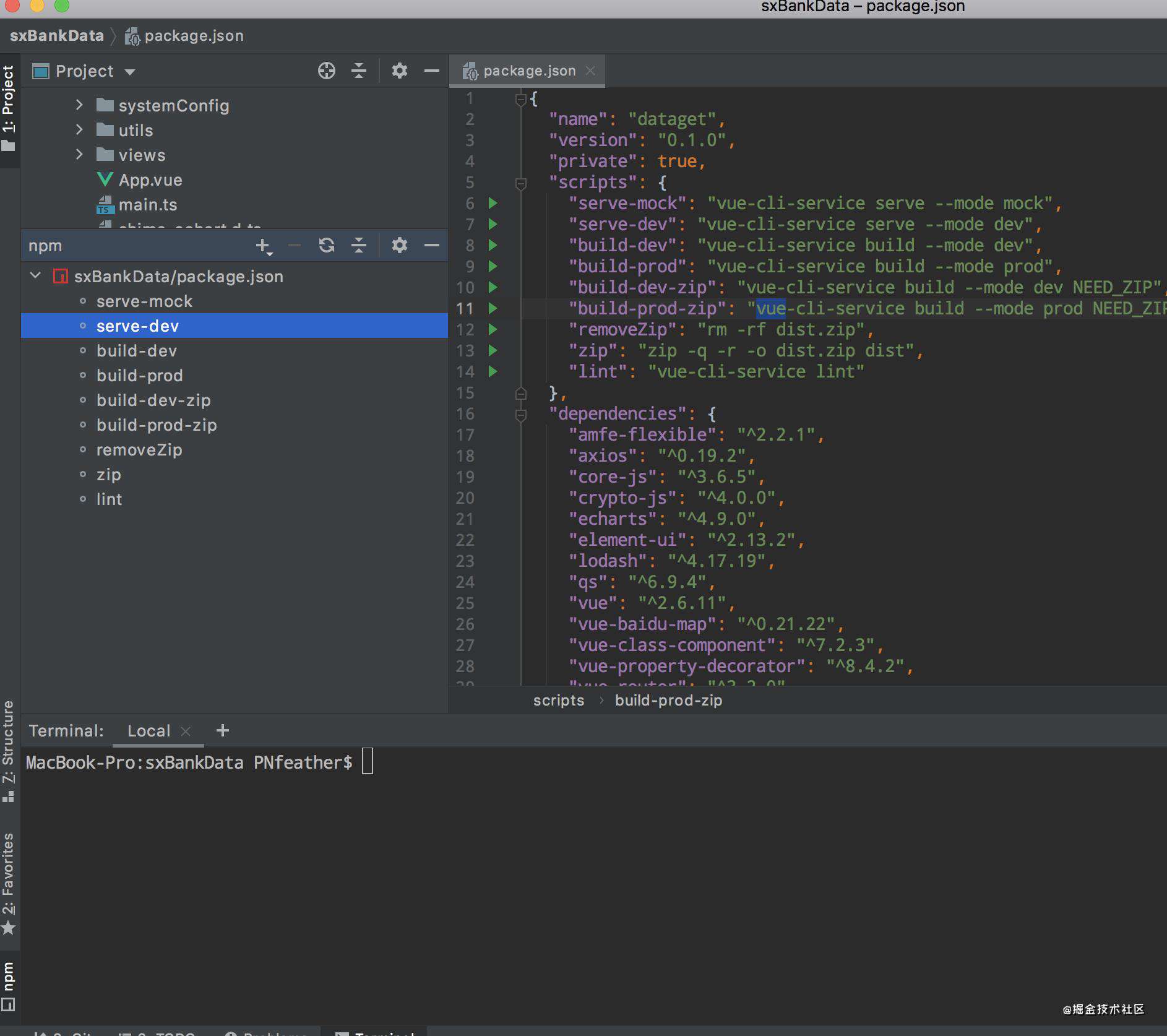Add npm package.json with plus icon
The width and height of the screenshot is (1167, 1036).
click(x=264, y=246)
